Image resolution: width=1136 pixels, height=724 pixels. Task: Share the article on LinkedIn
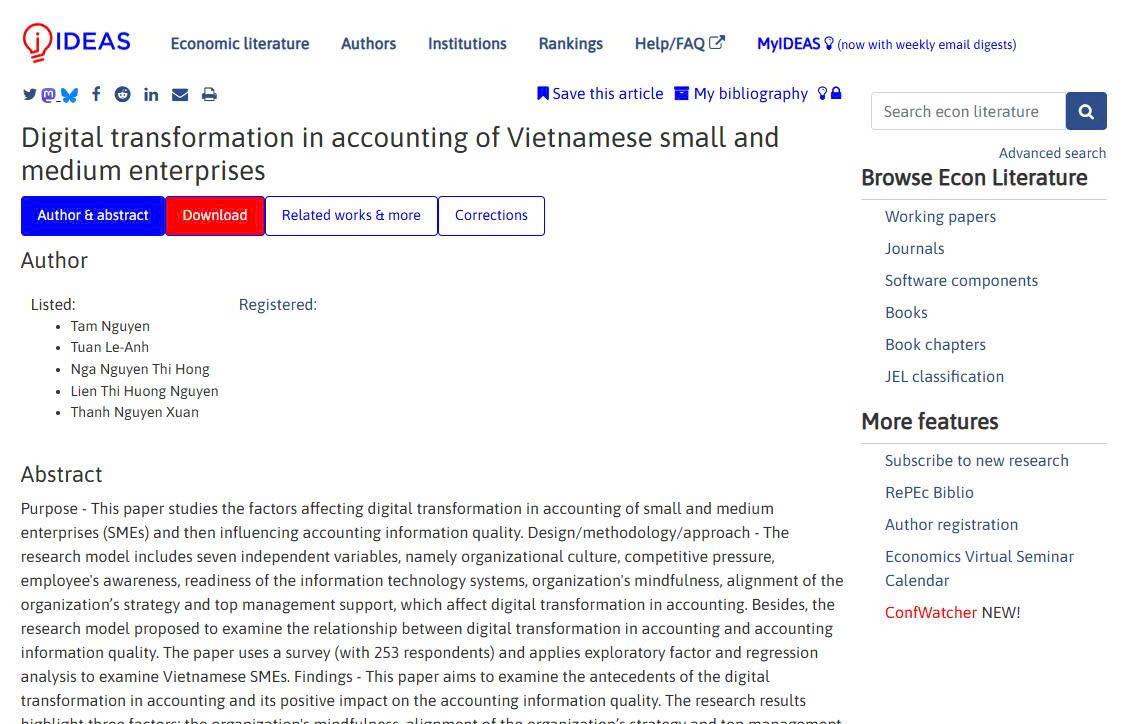[x=151, y=93]
